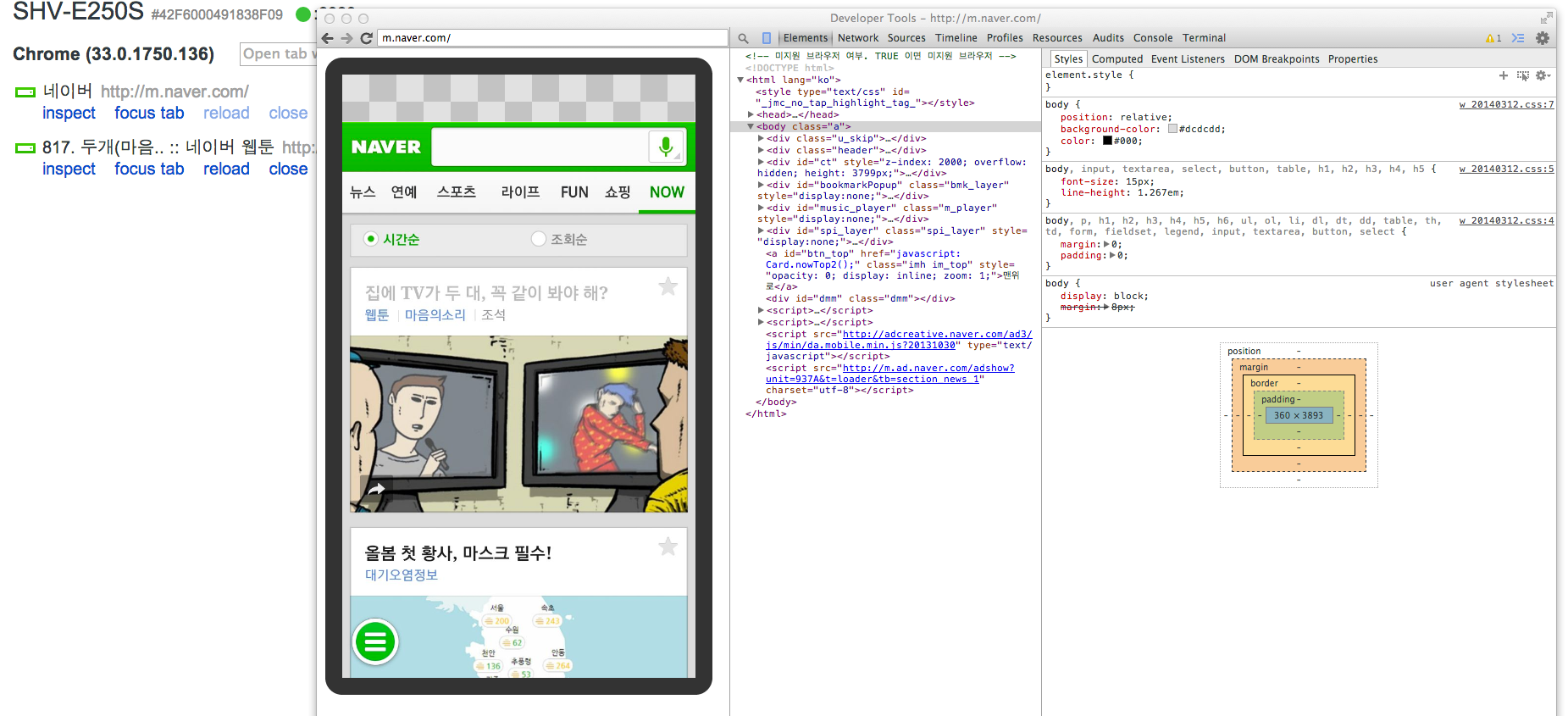Expand the div id="spi_layer" node

pyautogui.click(x=761, y=230)
